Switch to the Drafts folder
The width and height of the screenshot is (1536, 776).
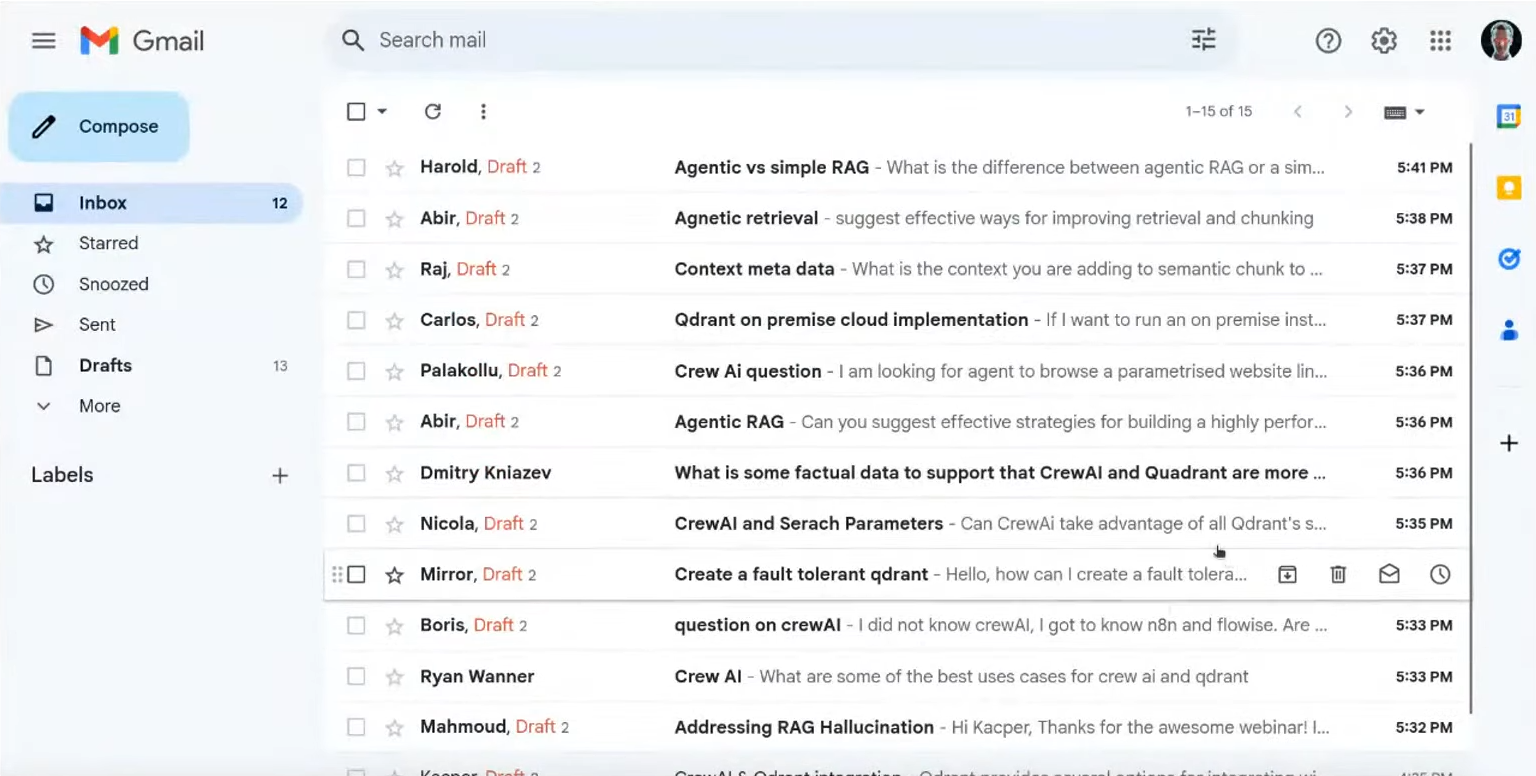(105, 365)
